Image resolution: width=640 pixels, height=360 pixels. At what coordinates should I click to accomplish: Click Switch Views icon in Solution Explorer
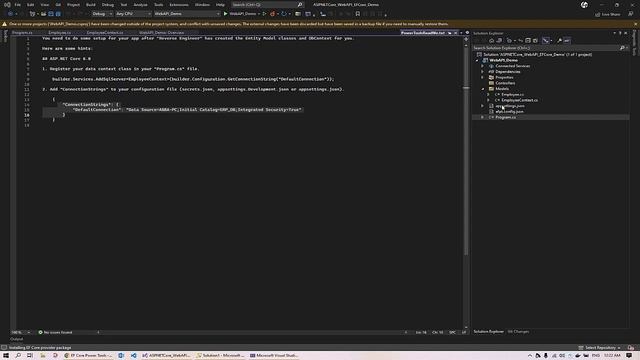pos(499,40)
